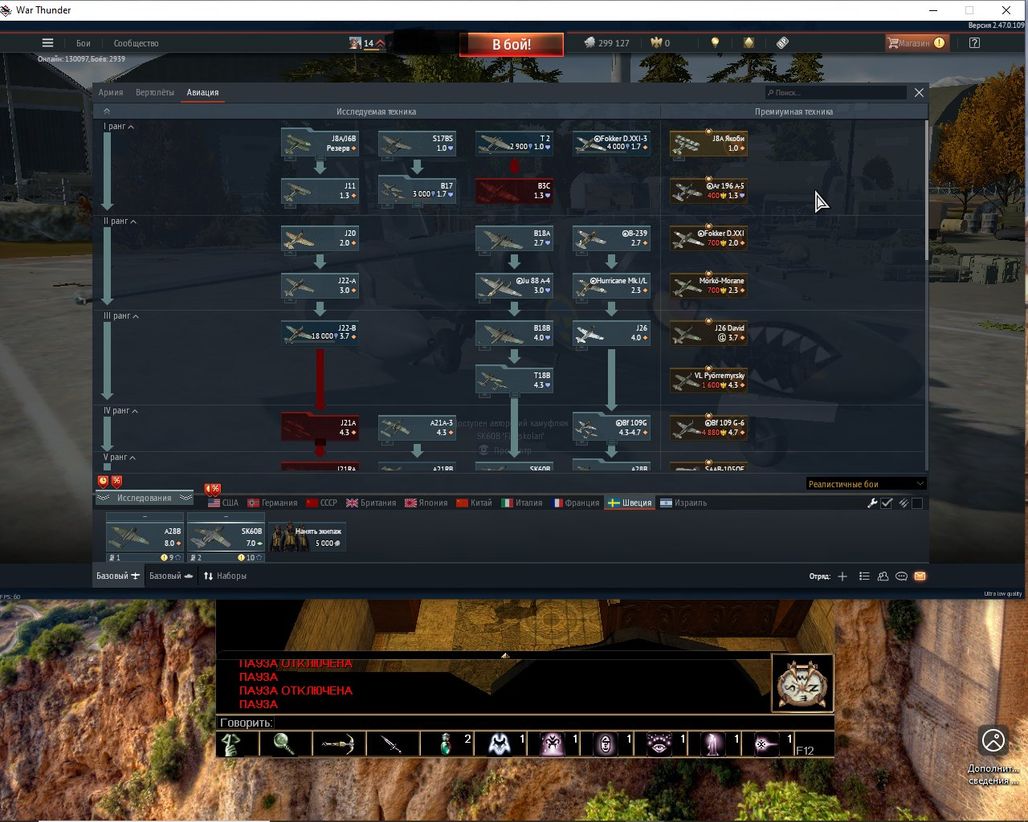1028x822 pixels.
Task: Select the Израиль nation tab
Action: [684, 503]
